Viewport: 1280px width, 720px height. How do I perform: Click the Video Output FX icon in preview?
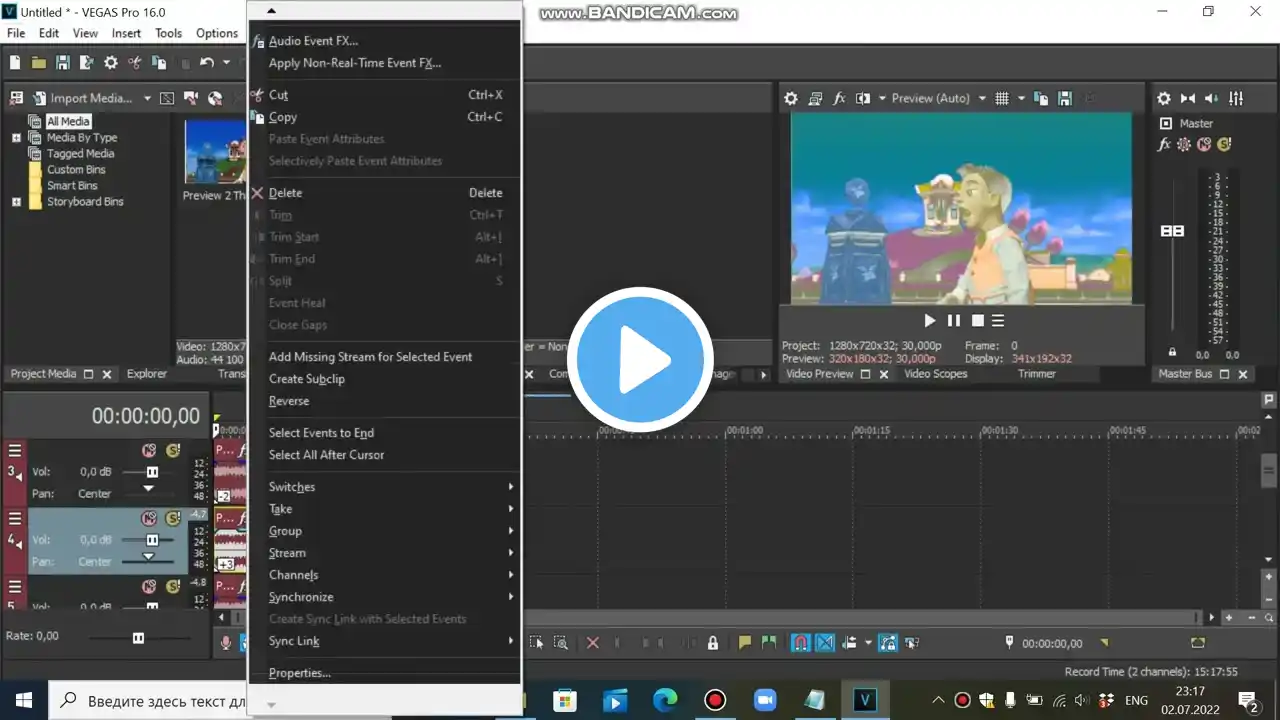[840, 98]
